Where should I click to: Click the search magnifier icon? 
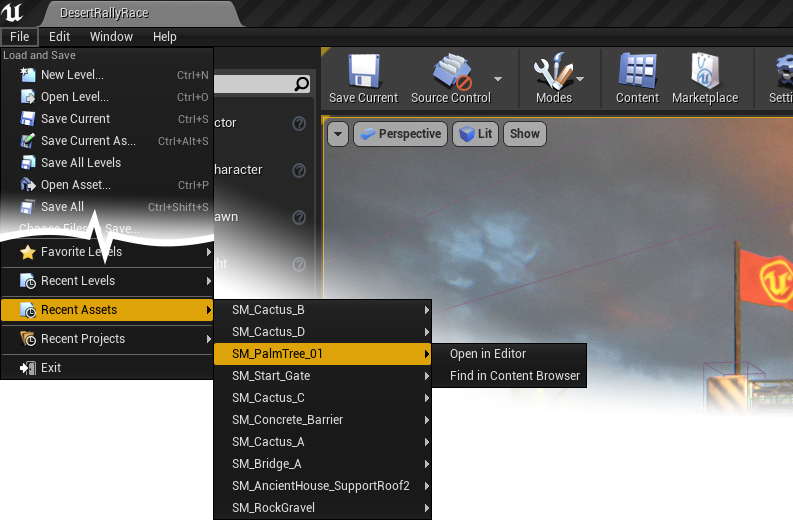[x=301, y=85]
